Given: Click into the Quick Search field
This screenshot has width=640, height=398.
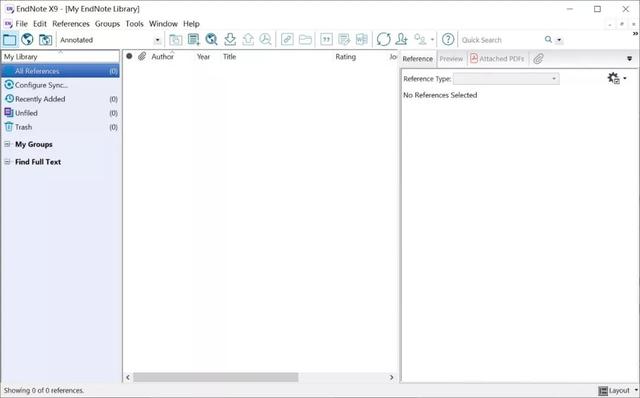Looking at the screenshot, I should (x=501, y=40).
